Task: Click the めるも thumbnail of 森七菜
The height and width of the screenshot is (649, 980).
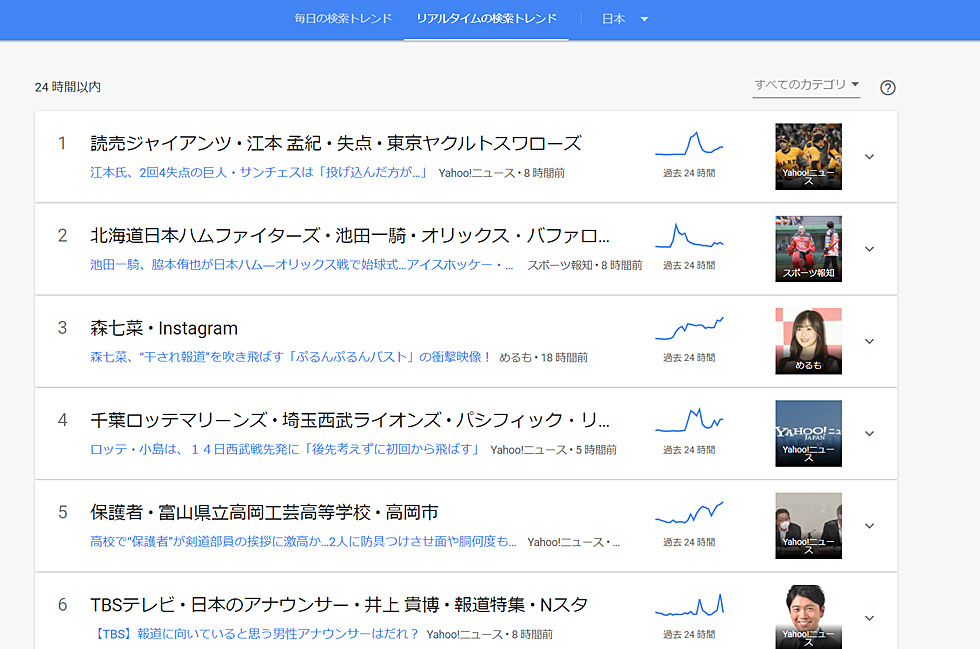Action: (x=808, y=341)
